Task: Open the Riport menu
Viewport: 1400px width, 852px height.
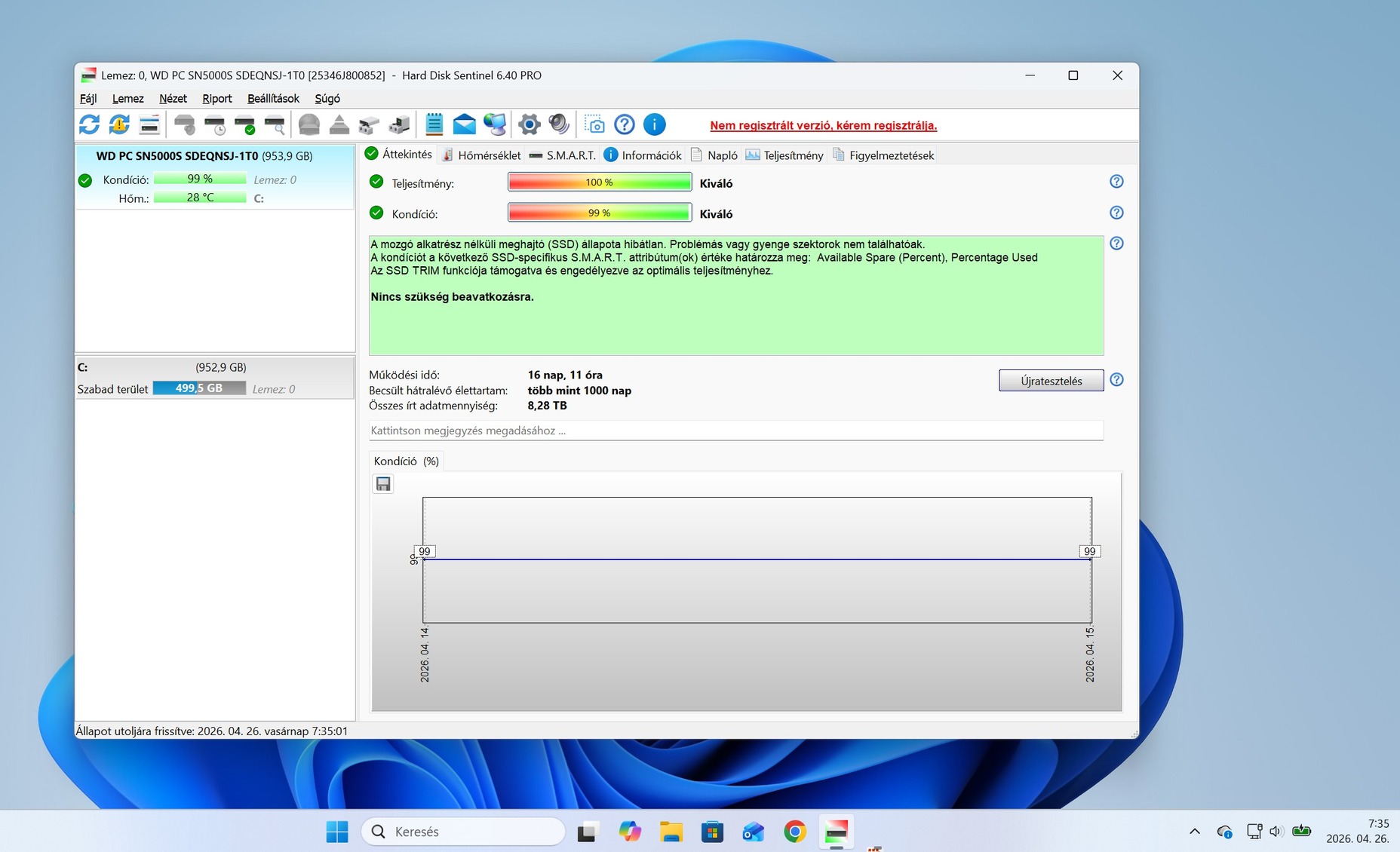Action: click(x=217, y=99)
